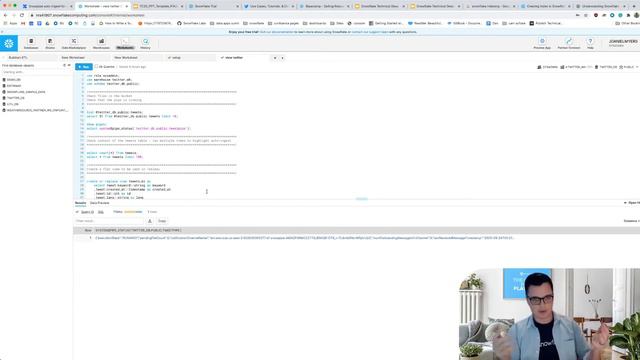Click line 1 'use role' in the editor
This screenshot has width=640, height=360.
coord(103,76)
